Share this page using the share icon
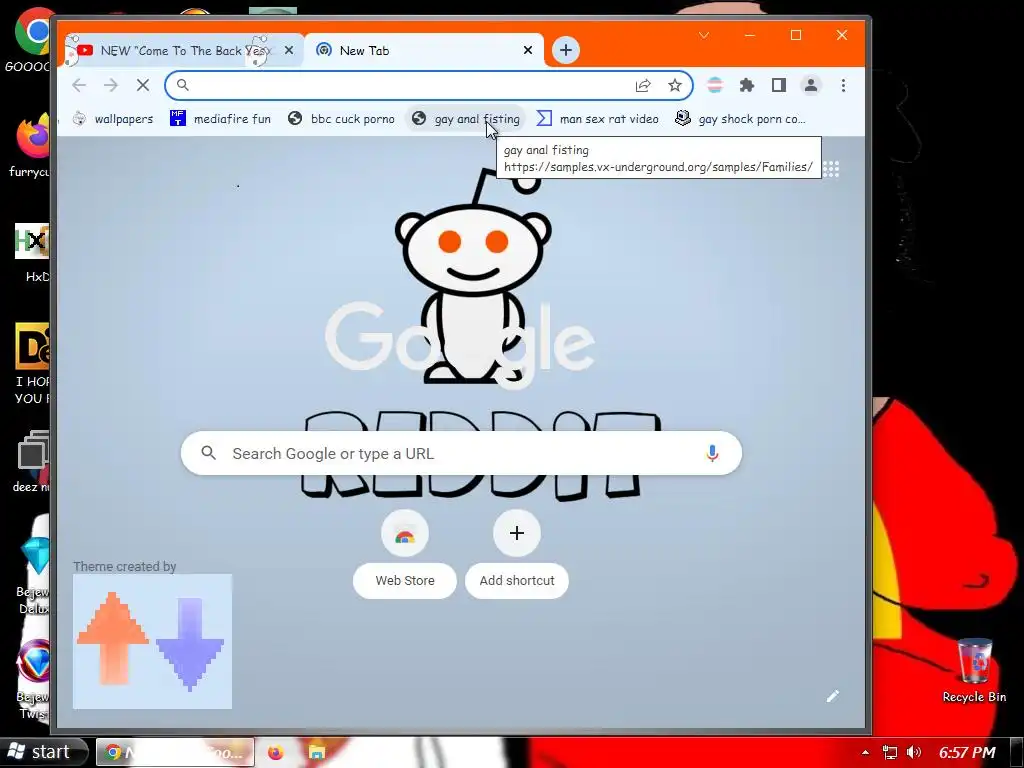The width and height of the screenshot is (1024, 768). 643,85
